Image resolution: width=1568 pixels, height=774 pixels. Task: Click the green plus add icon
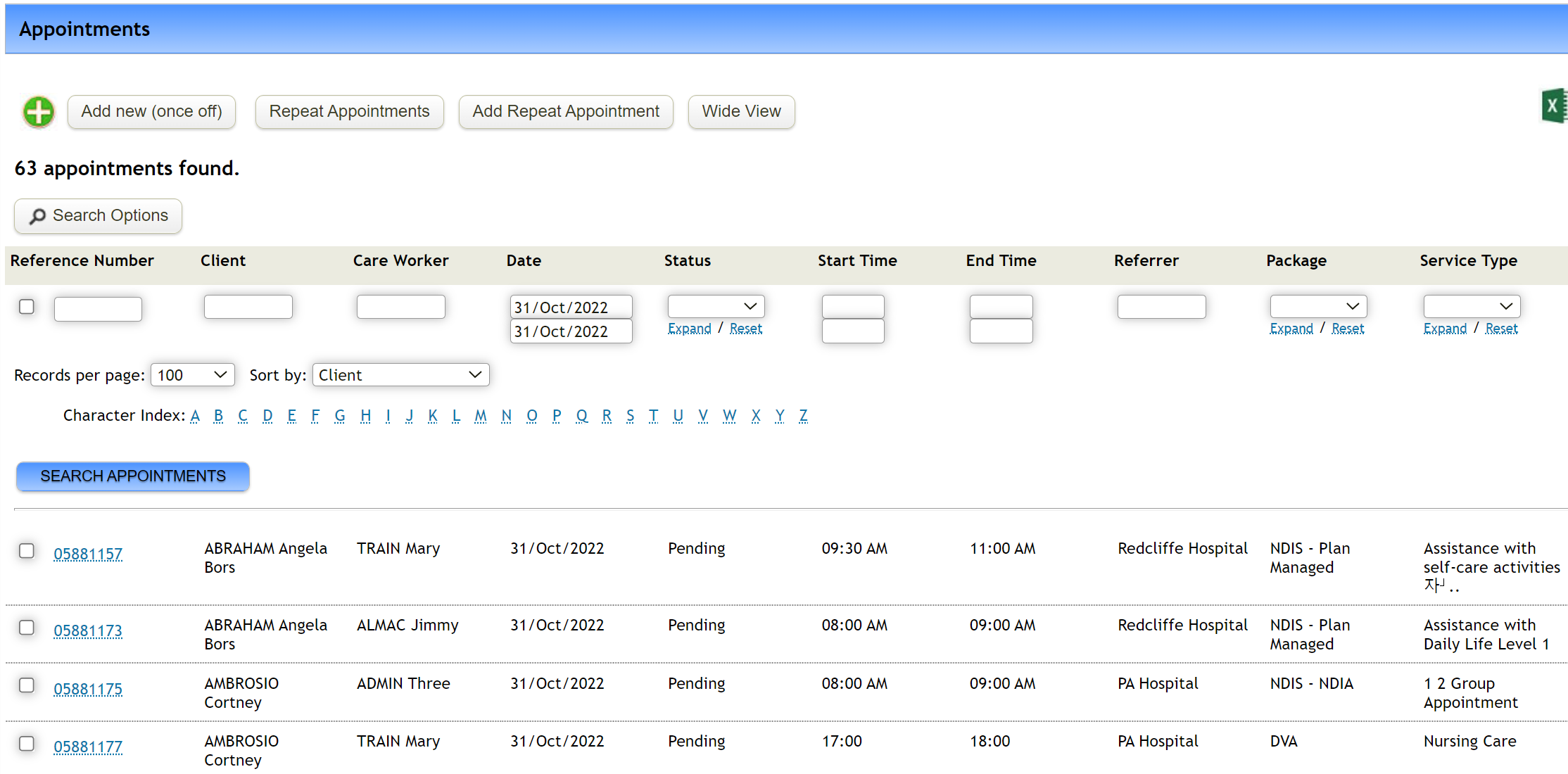pyautogui.click(x=39, y=112)
